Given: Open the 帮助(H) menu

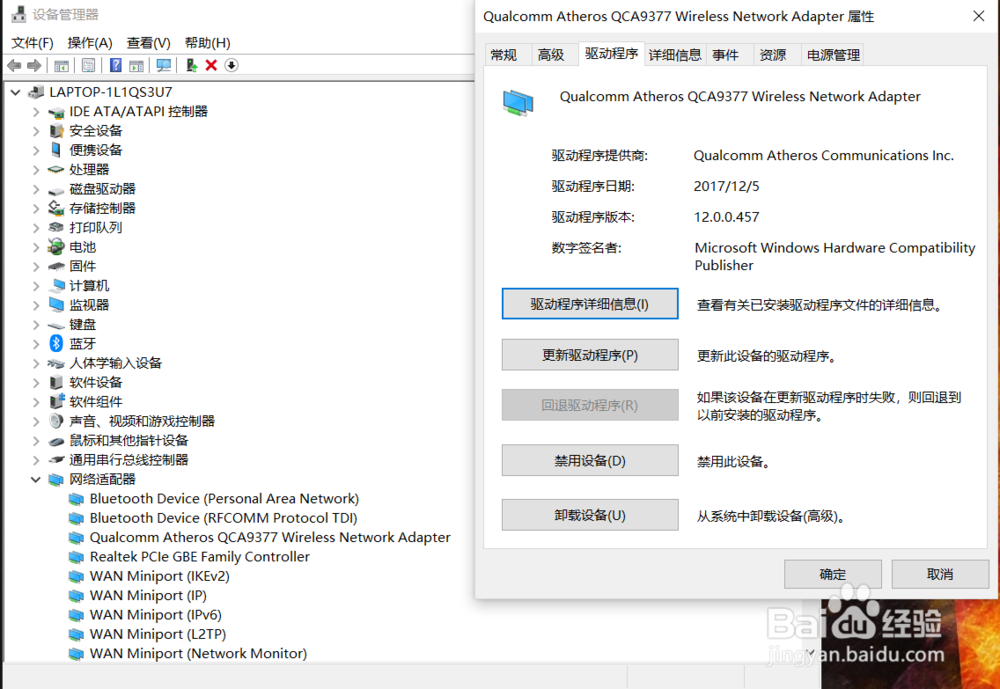Looking at the screenshot, I should pos(207,43).
